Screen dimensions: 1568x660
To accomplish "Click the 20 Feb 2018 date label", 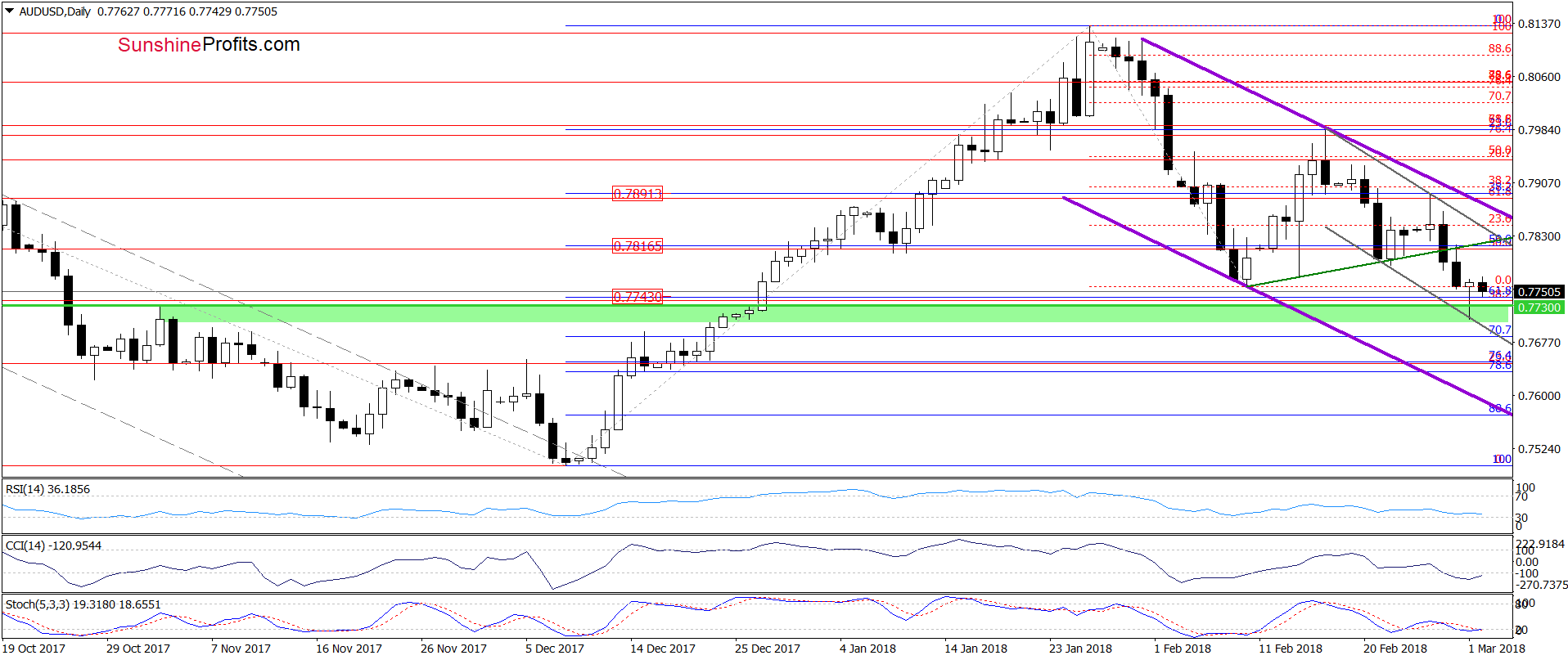I will [1395, 649].
